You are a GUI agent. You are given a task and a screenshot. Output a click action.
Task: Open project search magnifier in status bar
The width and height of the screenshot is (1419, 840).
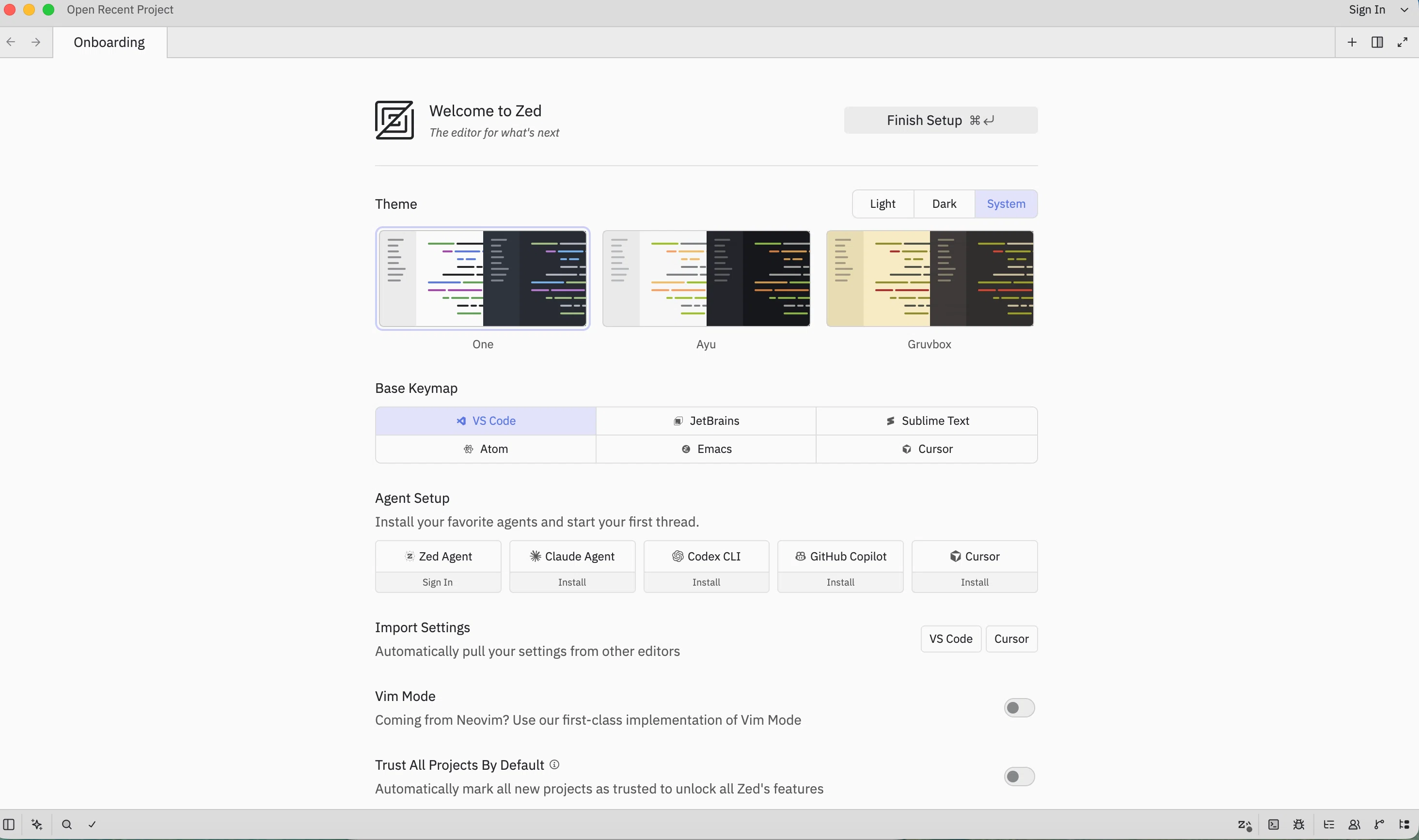(67, 824)
